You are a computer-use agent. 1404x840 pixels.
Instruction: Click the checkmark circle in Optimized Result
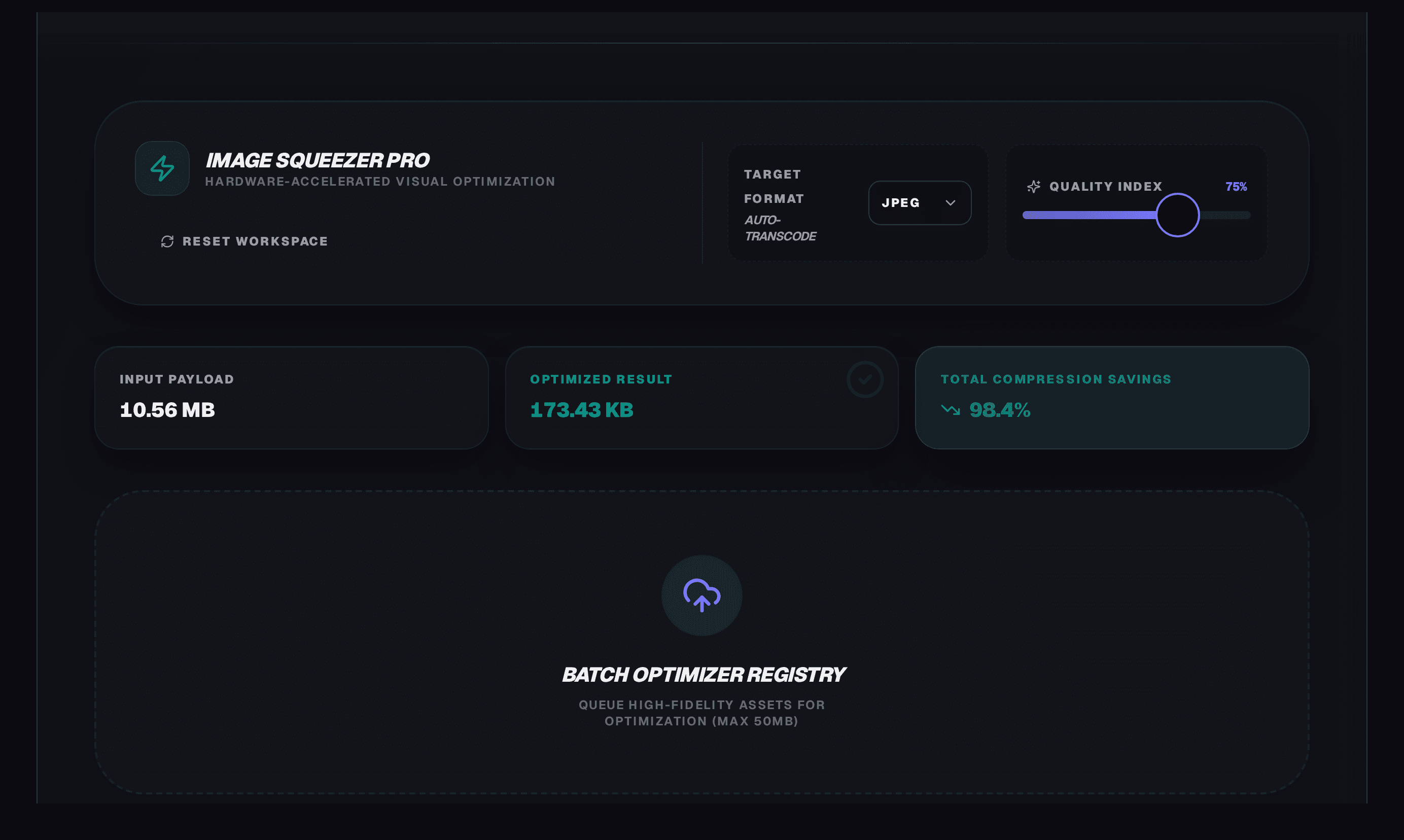click(x=865, y=379)
